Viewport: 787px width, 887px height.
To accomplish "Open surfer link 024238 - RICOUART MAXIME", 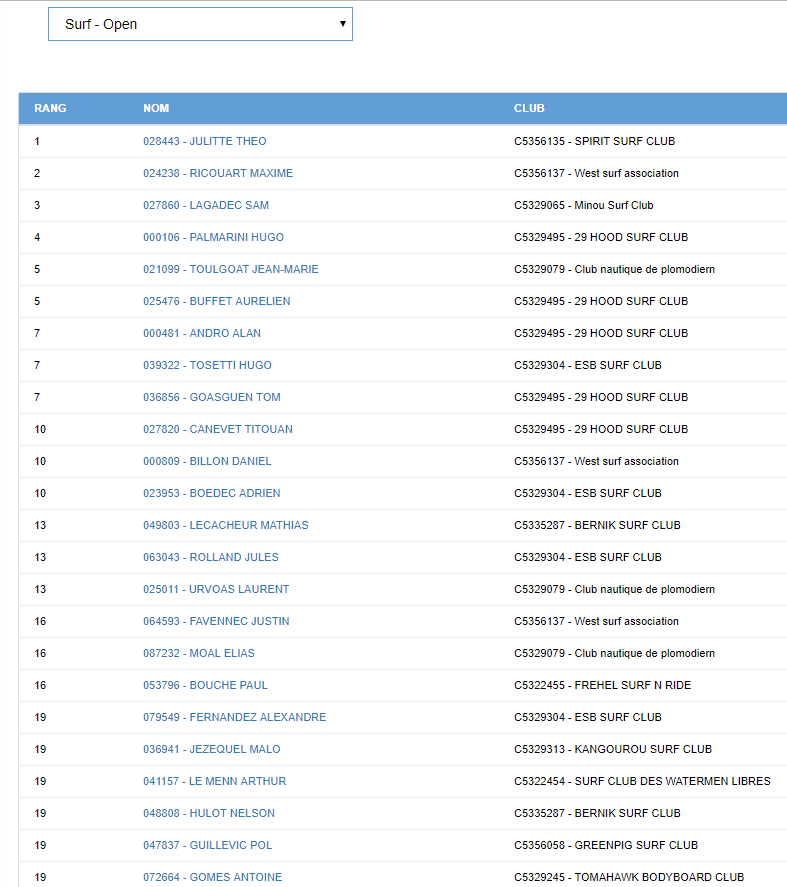I will [218, 173].
